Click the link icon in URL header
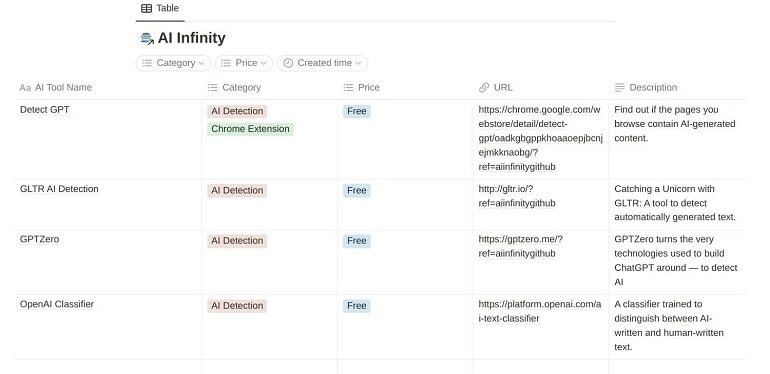Screen dimensions: 770x374 click(x=484, y=87)
